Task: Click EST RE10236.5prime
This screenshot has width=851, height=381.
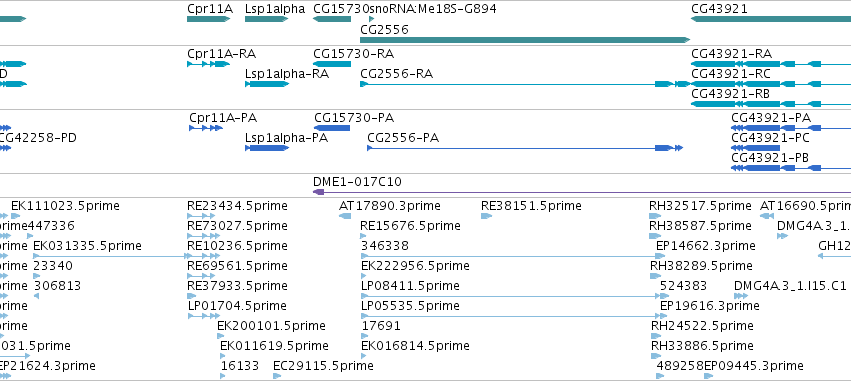Action: 237,246
